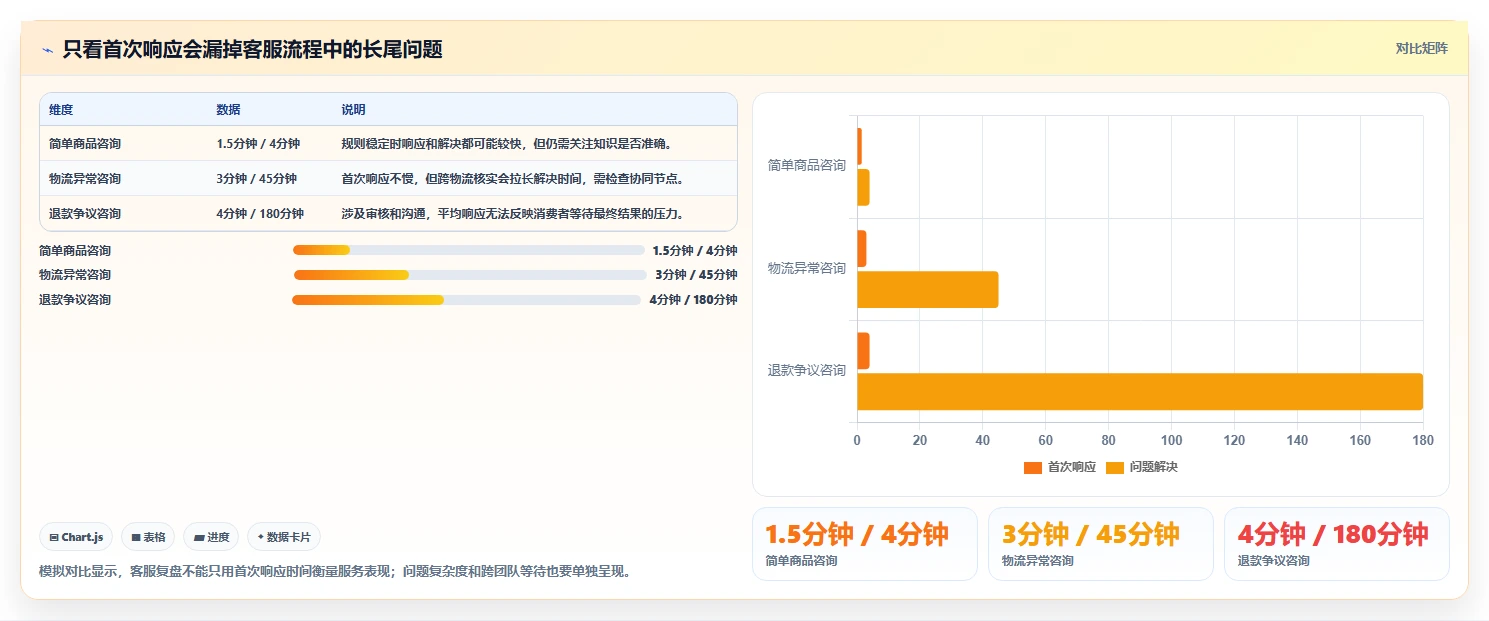The width and height of the screenshot is (1489, 621).
Task: Open the 1.5分钟 / 4分钟 data card
Action: [x=865, y=544]
